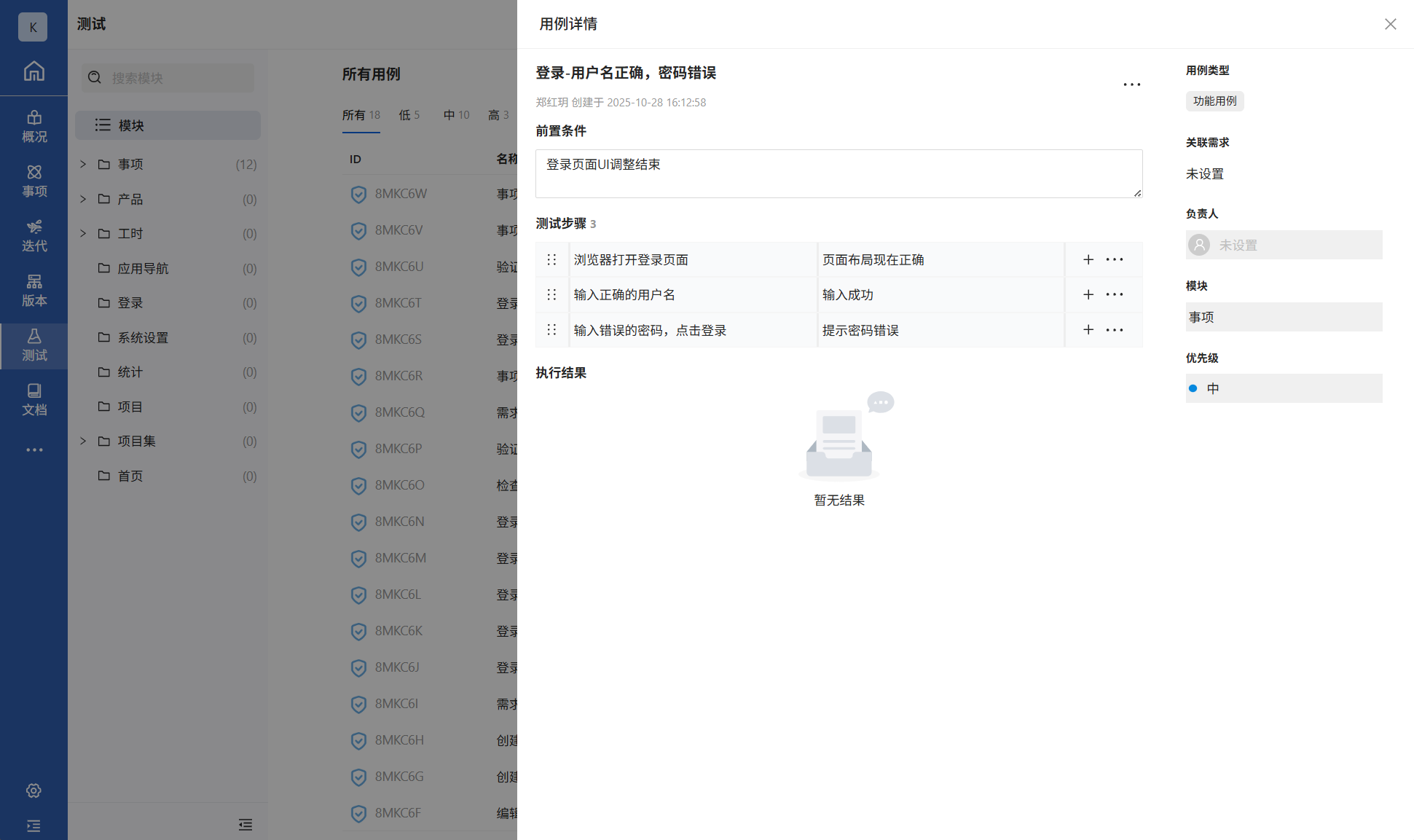This screenshot has width=1414, height=840.
Task: Switch to the 中 10 priority tab
Action: tap(456, 115)
